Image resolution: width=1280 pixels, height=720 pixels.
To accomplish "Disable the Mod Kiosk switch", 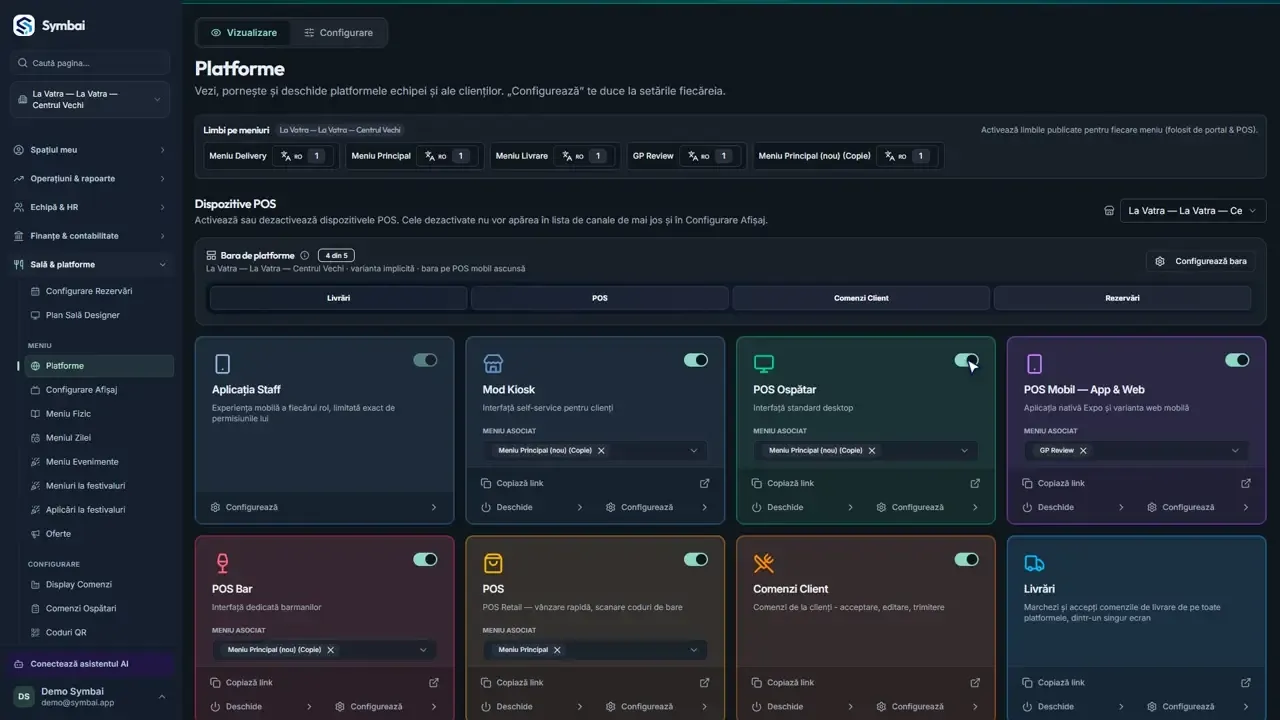I will 696,360.
